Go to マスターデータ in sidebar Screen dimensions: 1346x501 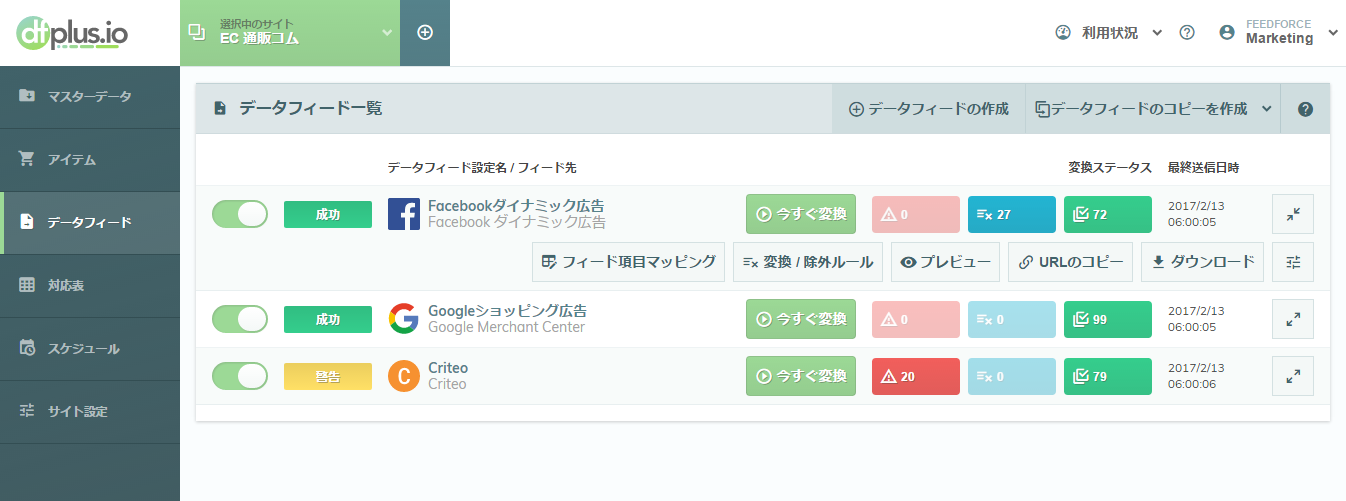[x=90, y=97]
